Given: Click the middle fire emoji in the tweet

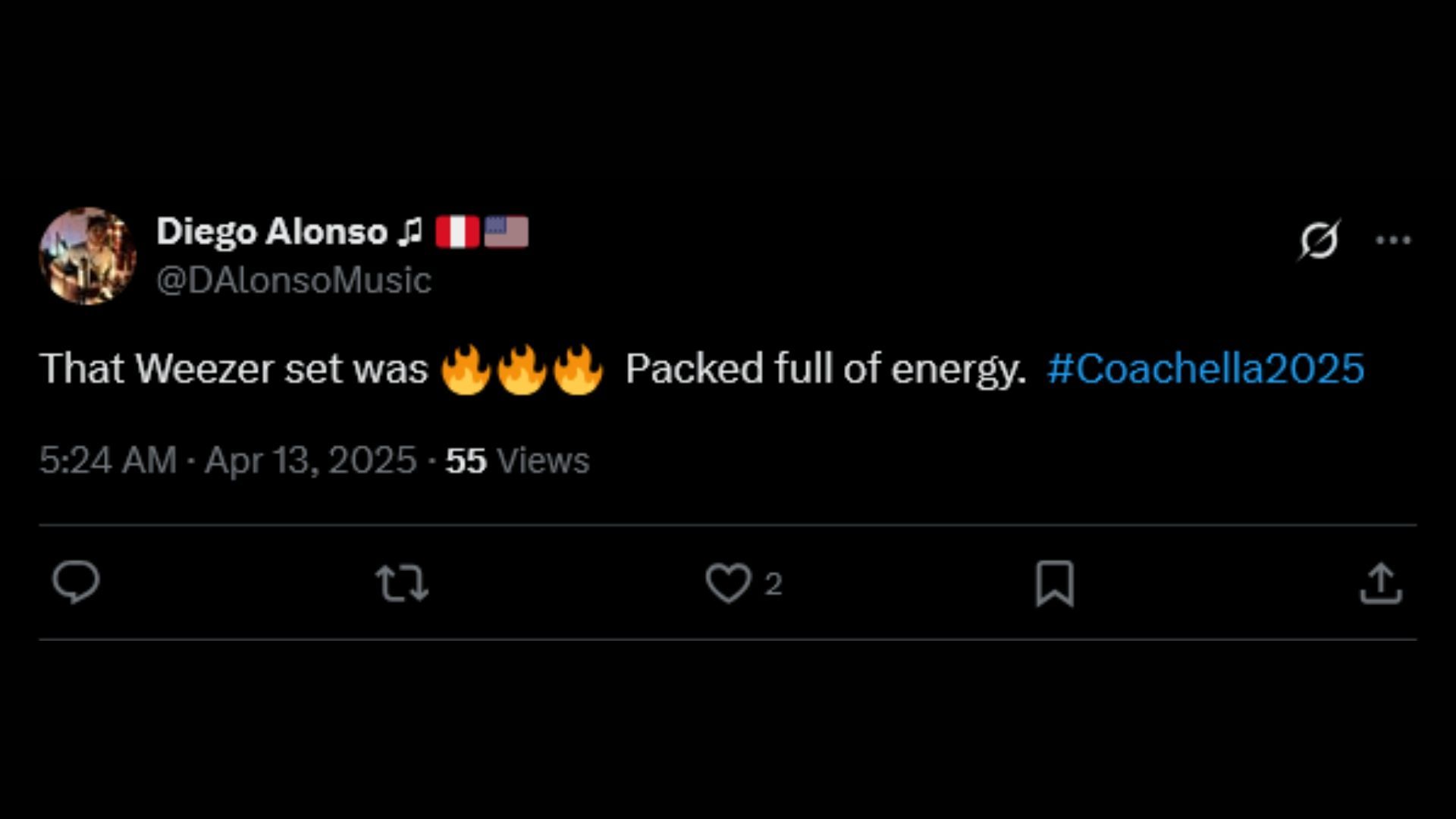Looking at the screenshot, I should point(522,370).
